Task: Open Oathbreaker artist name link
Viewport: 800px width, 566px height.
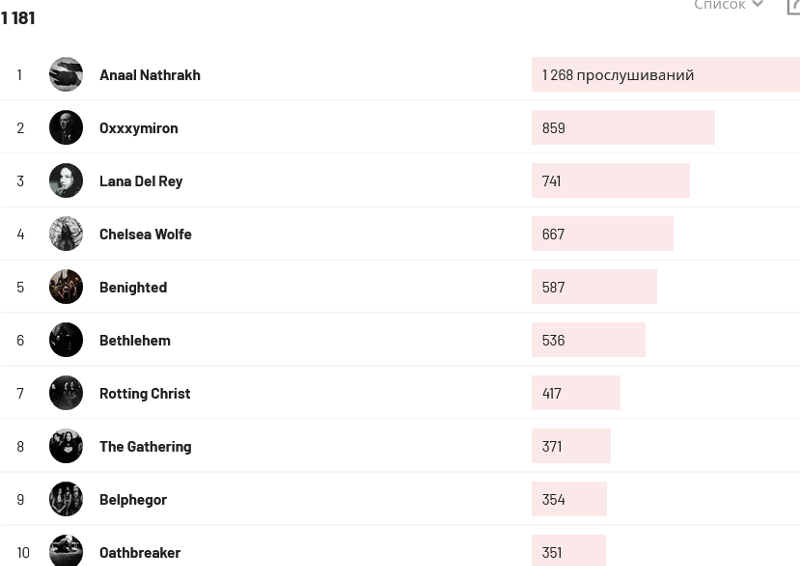Action: click(x=140, y=553)
